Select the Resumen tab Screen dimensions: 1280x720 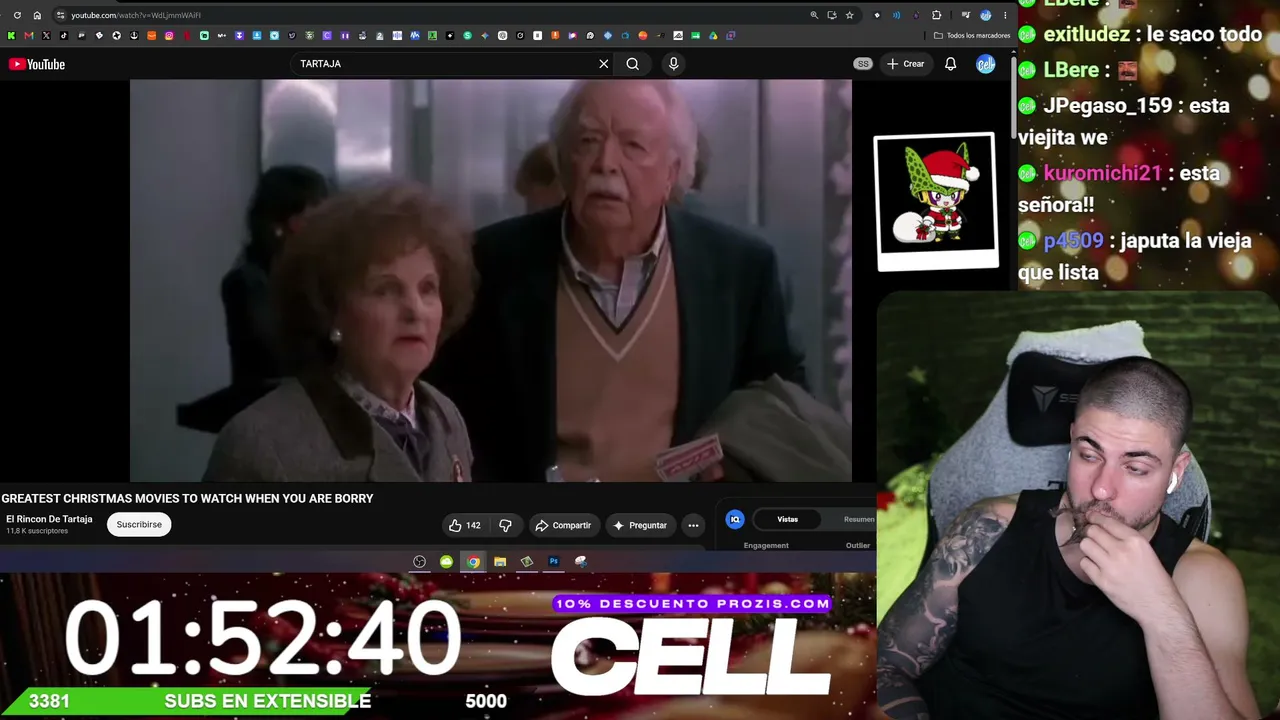[x=860, y=519]
